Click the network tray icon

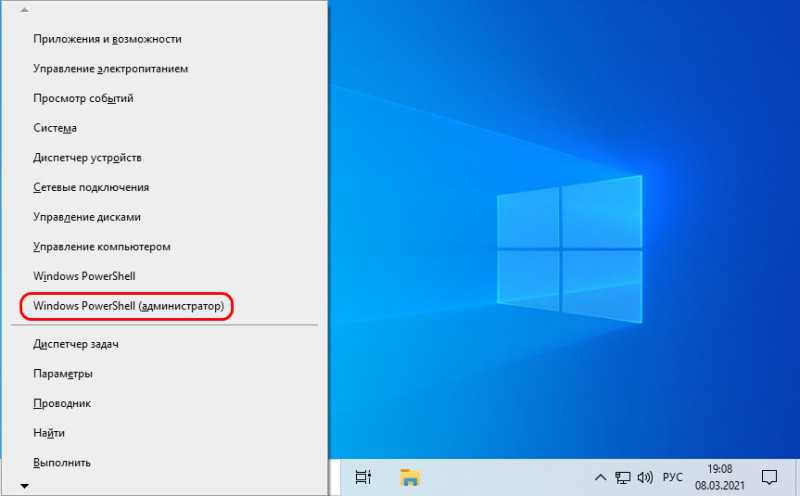[622, 478]
